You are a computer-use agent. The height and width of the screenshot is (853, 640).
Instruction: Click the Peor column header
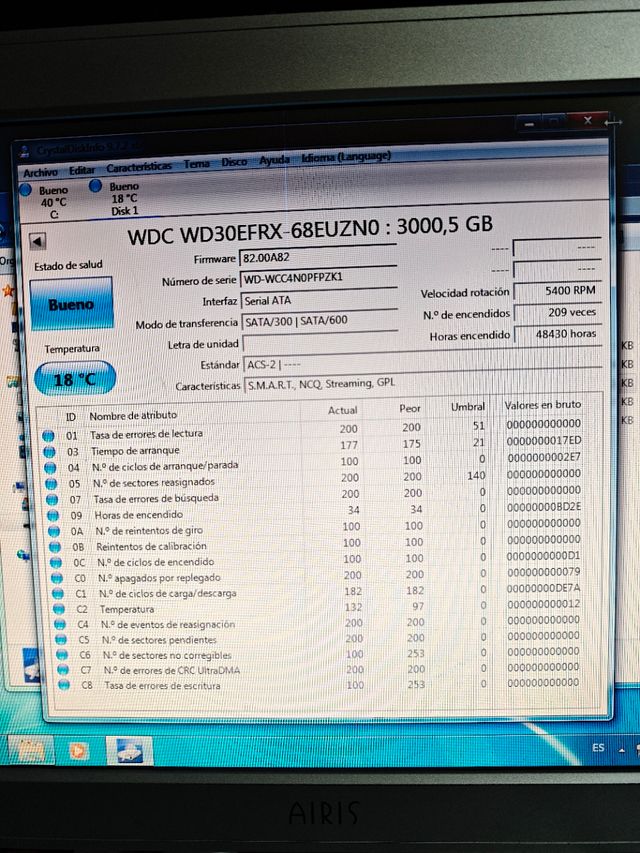point(410,408)
